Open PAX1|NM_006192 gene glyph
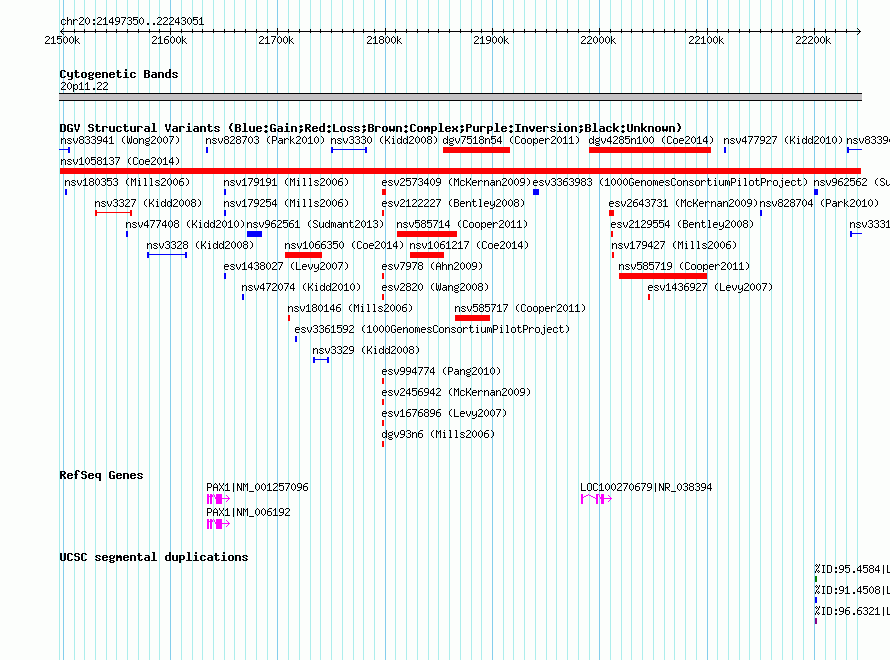The width and height of the screenshot is (890, 660). point(218,524)
